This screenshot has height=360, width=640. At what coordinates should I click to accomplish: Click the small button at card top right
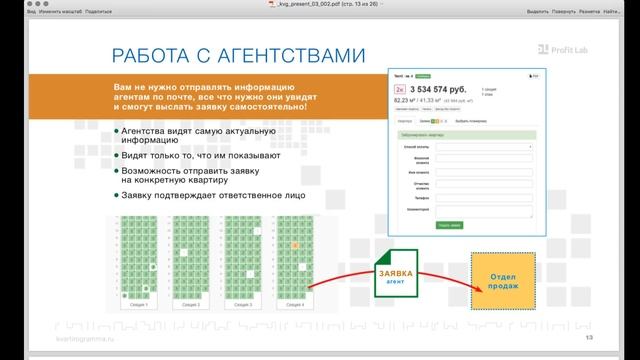533,76
